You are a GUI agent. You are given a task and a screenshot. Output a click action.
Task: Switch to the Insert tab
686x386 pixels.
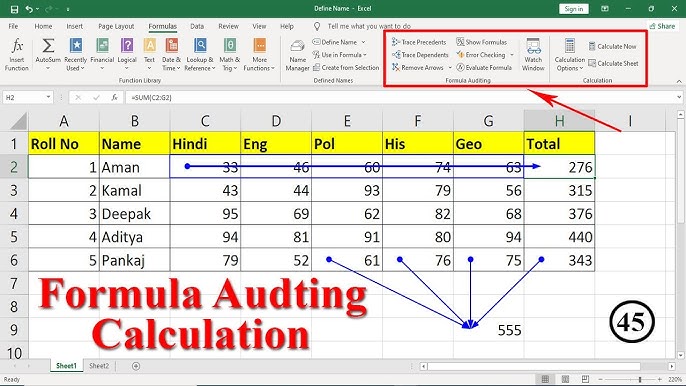74,26
